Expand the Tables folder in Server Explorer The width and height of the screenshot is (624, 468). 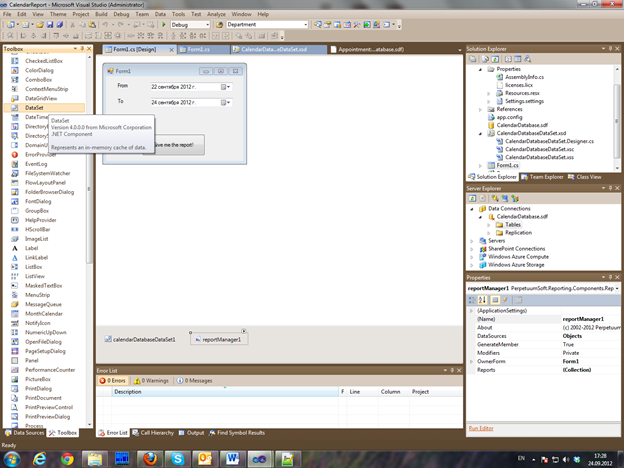489,224
